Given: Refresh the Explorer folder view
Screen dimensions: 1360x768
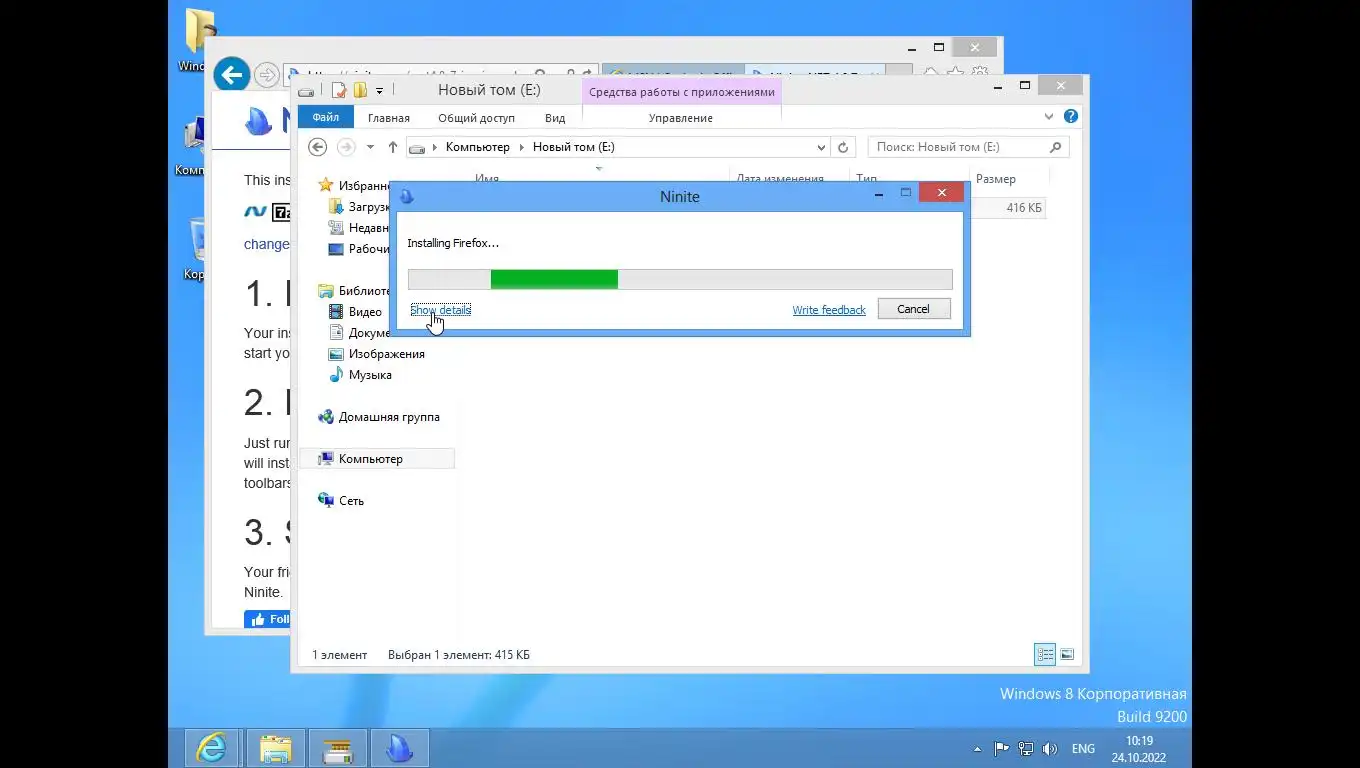Looking at the screenshot, I should 843,147.
